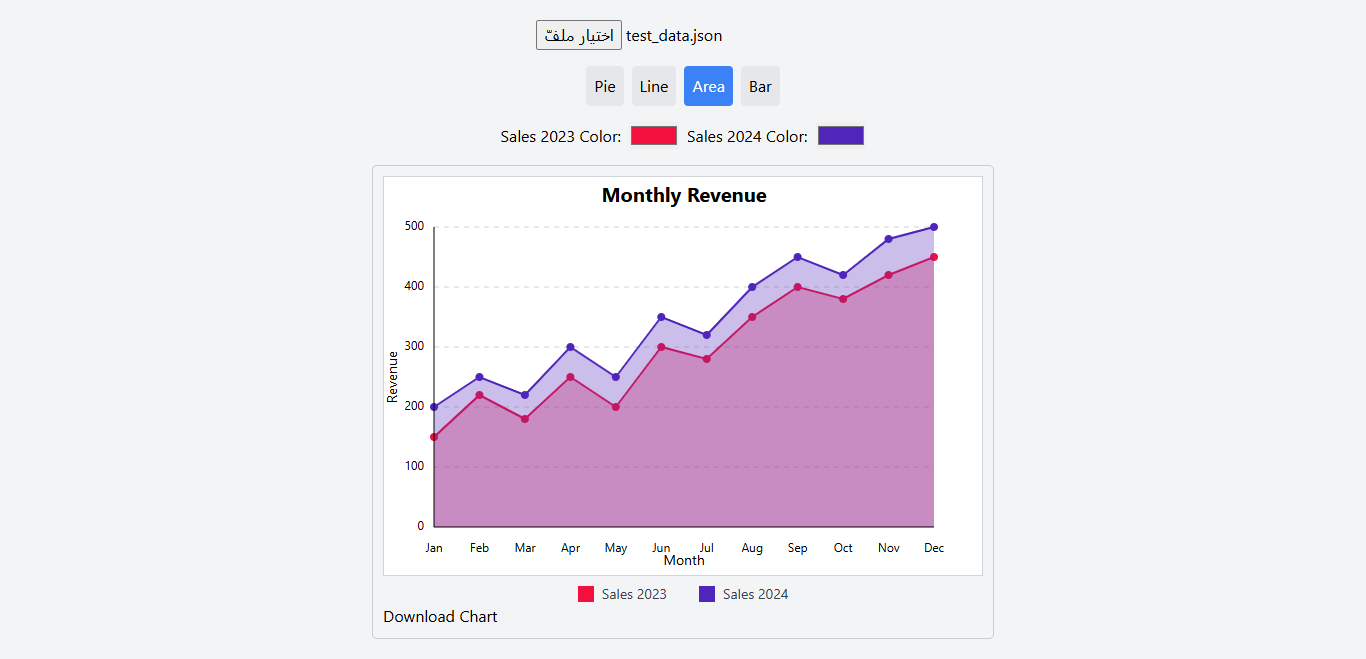Toggle the Sales 2023 legend square
The width and height of the screenshot is (1366, 659).
[586, 594]
